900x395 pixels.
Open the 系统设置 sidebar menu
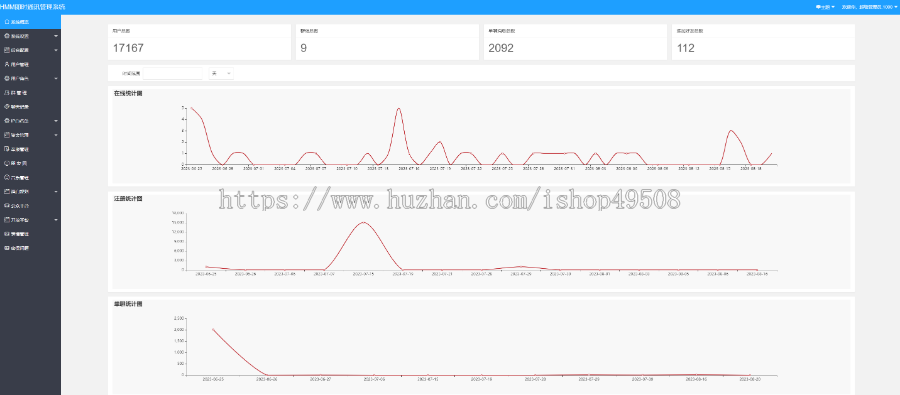30,36
